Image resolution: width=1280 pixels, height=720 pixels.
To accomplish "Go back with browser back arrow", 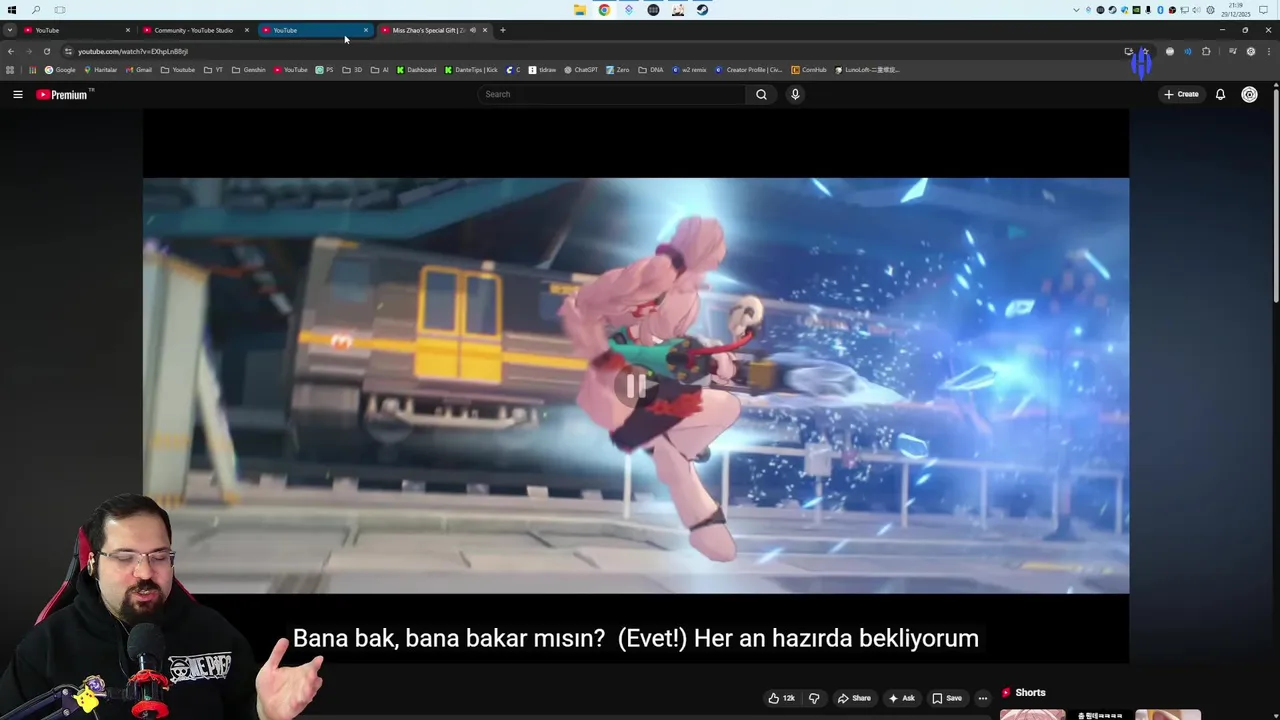I will point(11,51).
